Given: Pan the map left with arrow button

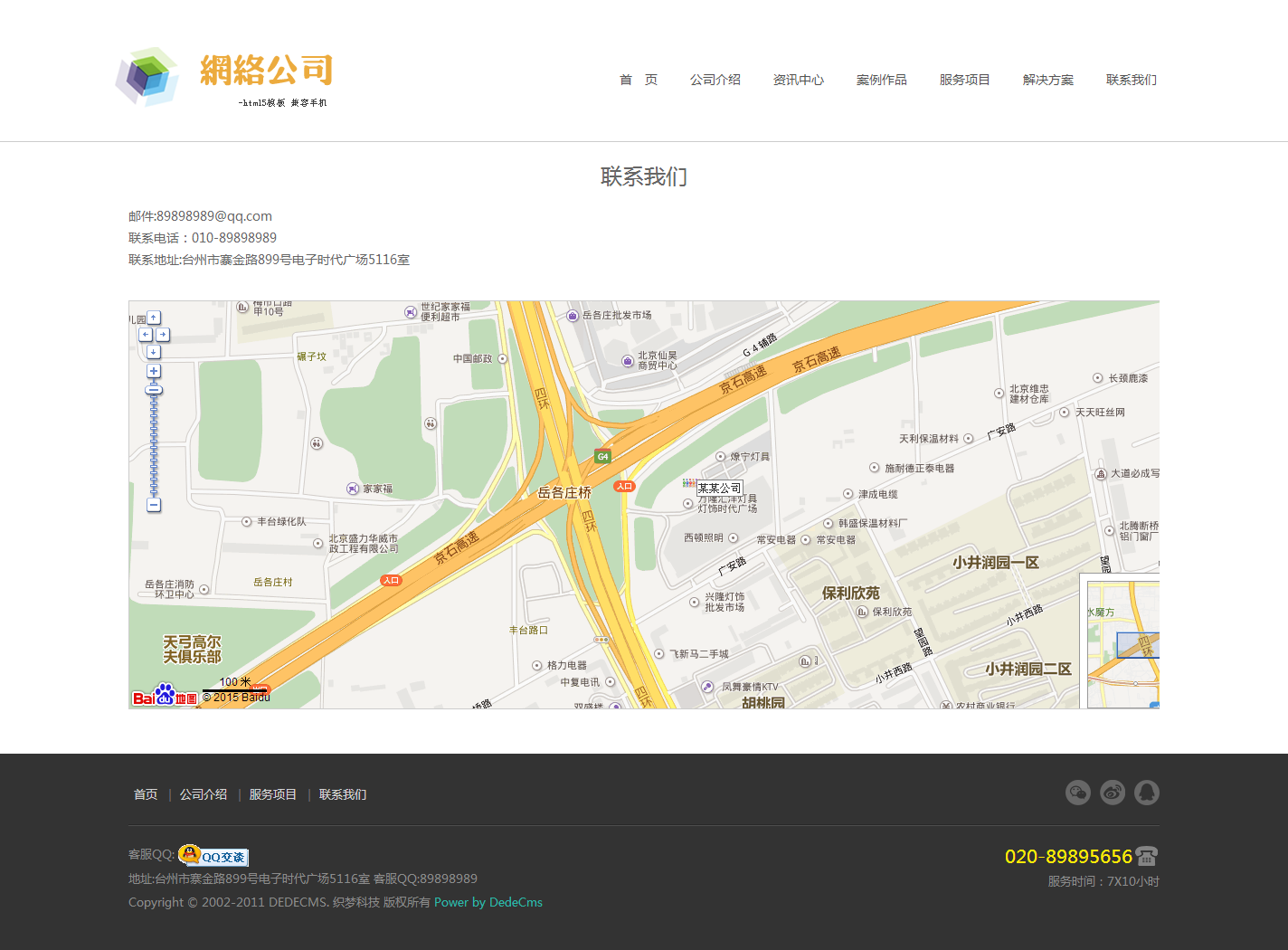Looking at the screenshot, I should 145,335.
